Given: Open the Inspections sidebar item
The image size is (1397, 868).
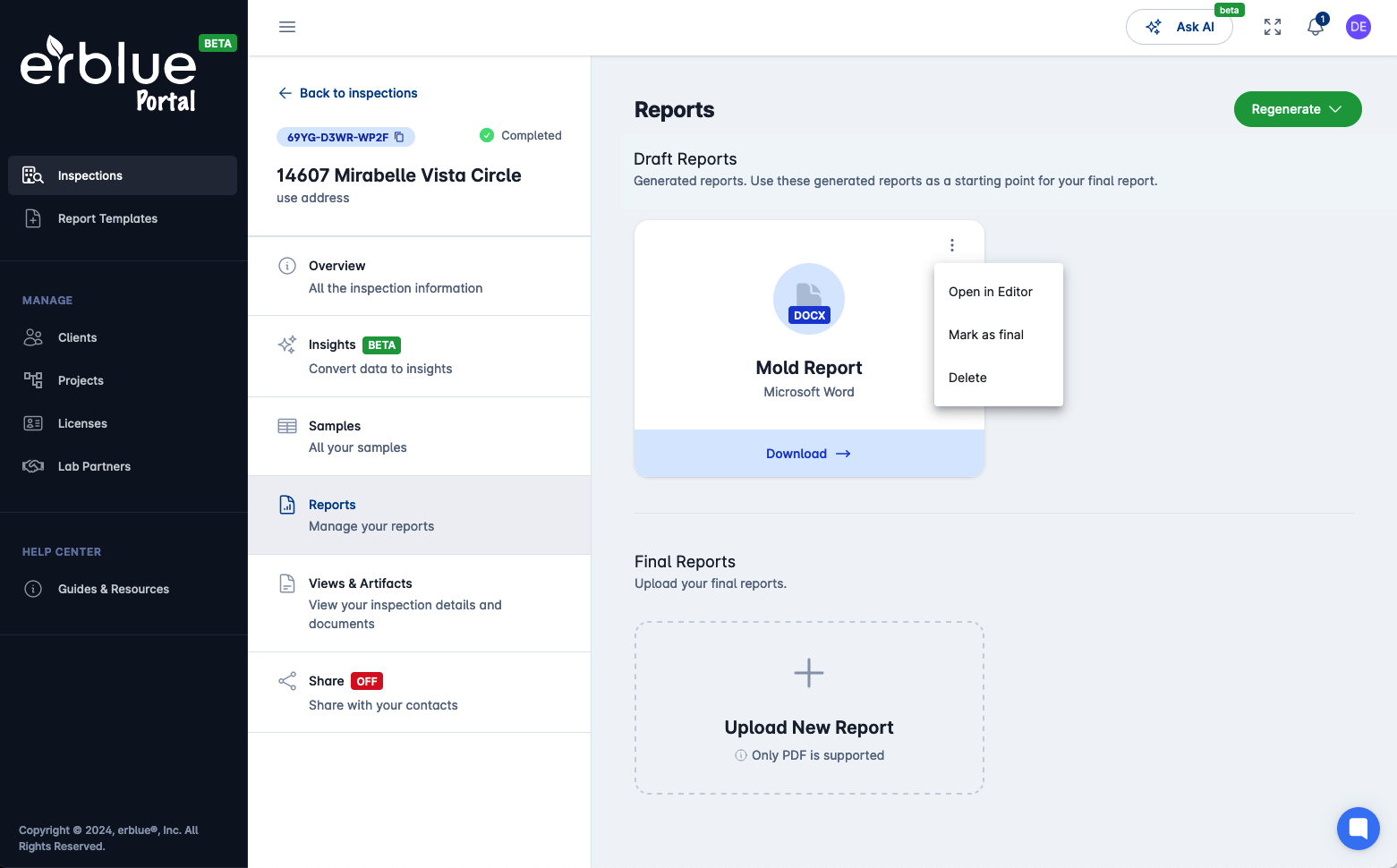Looking at the screenshot, I should tap(123, 175).
